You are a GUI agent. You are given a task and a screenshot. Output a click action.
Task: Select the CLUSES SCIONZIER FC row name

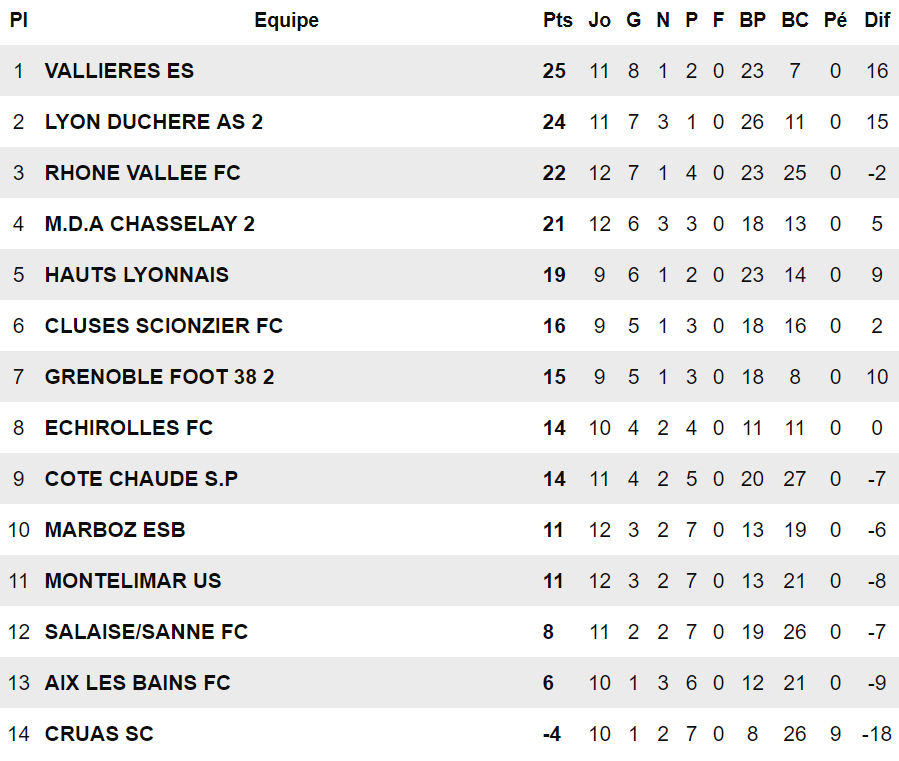[x=164, y=326]
